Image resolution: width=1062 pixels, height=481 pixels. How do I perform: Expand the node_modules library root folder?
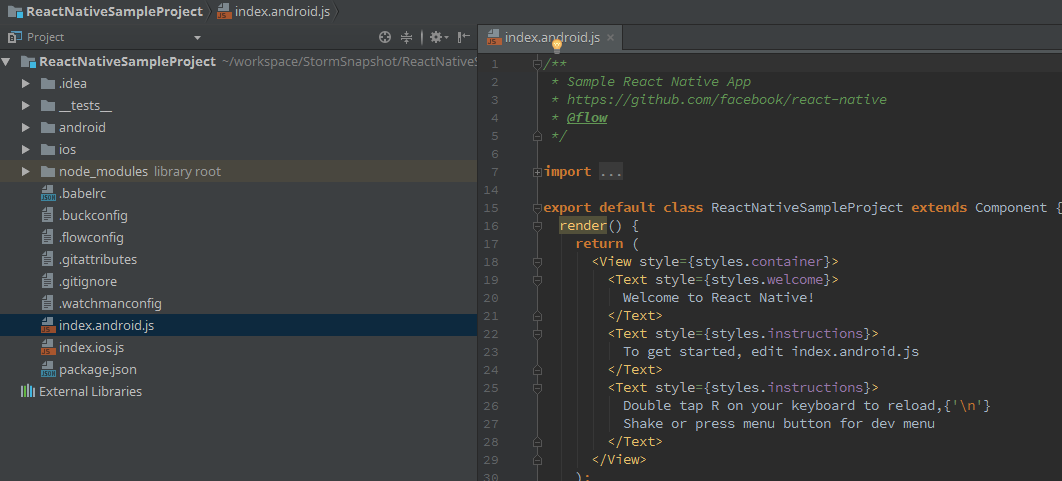point(26,171)
